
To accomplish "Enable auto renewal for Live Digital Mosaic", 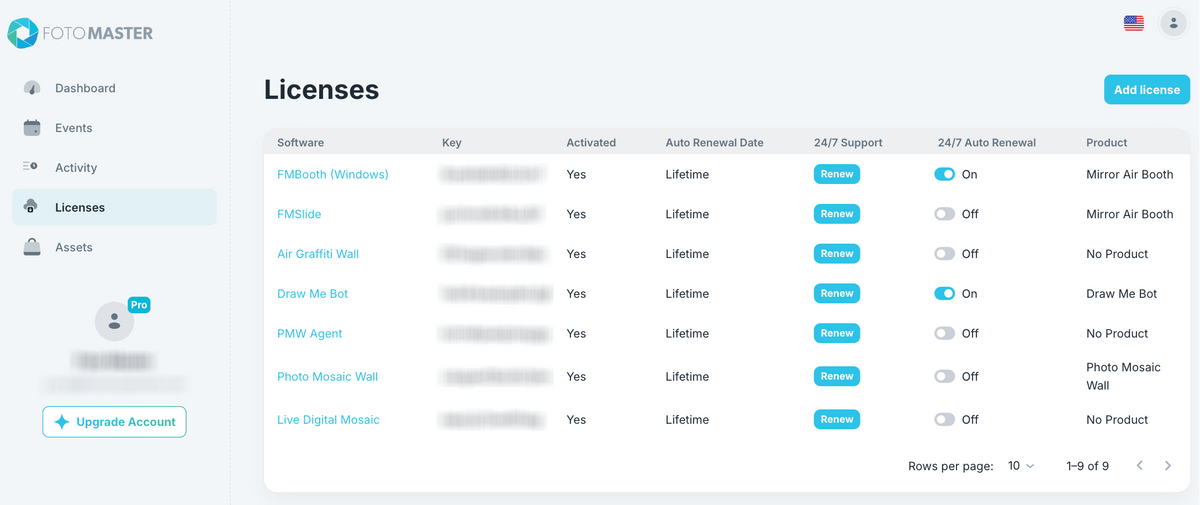I will point(944,420).
